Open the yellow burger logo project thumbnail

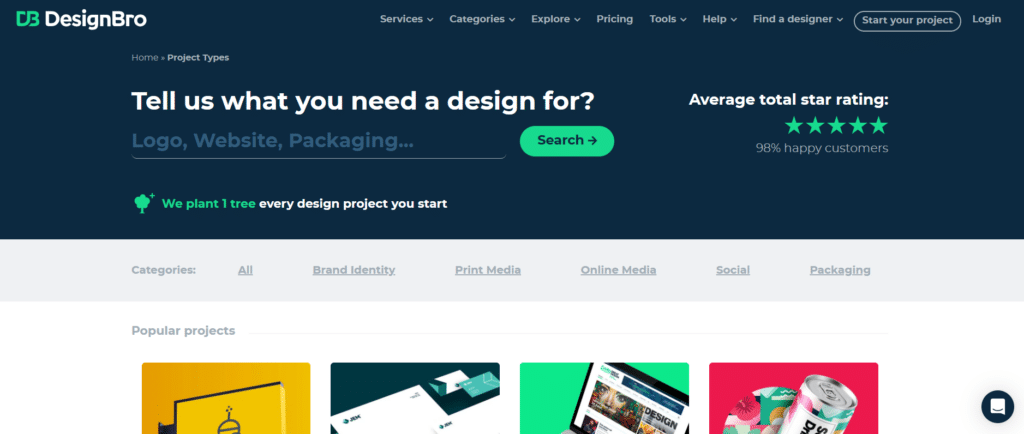226,398
